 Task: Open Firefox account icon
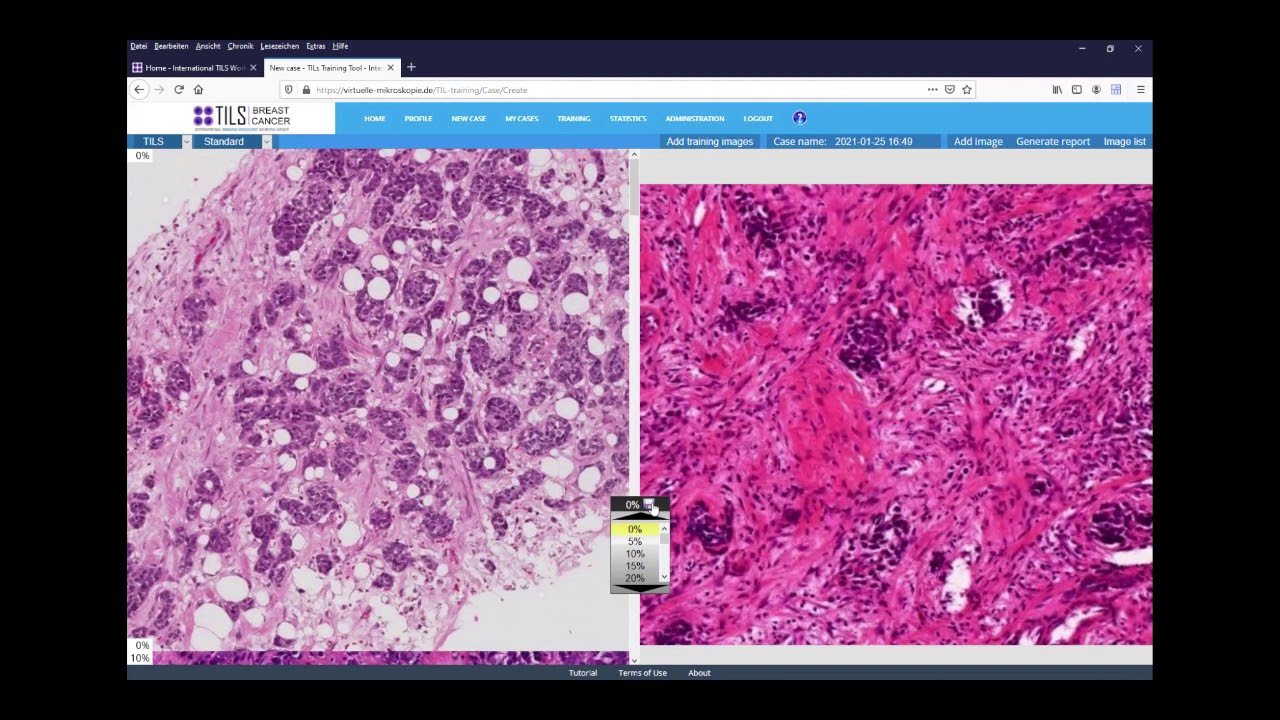[x=1096, y=89]
